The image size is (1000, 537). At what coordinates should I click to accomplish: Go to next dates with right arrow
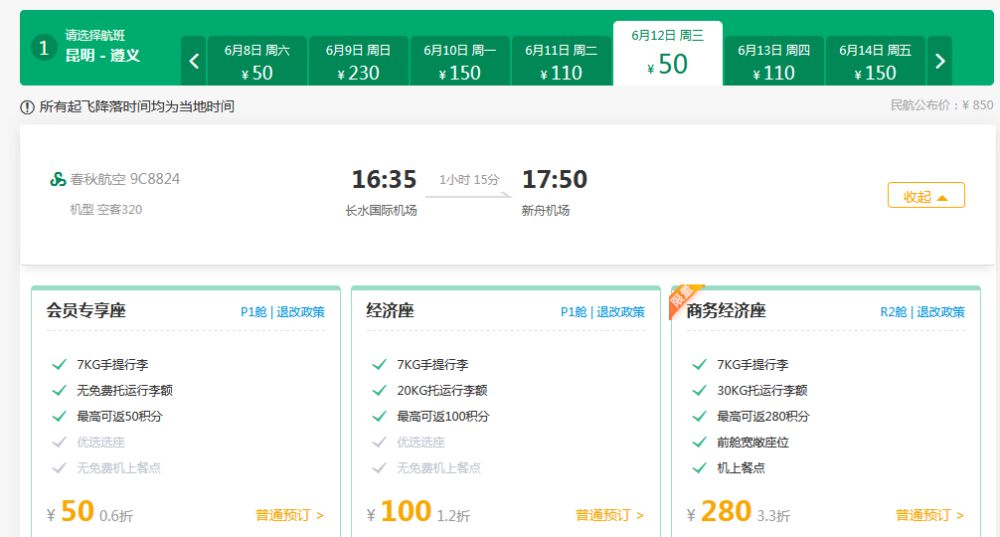[x=939, y=61]
